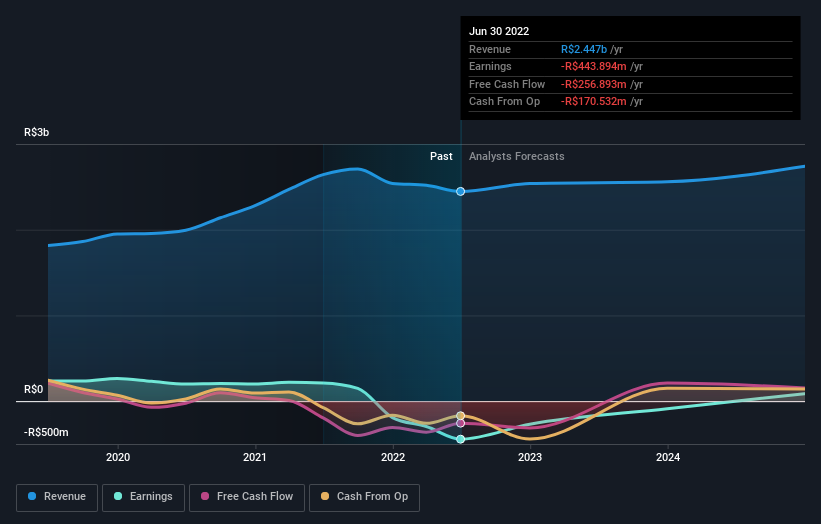Toggle the Earnings legend button

[x=143, y=497]
